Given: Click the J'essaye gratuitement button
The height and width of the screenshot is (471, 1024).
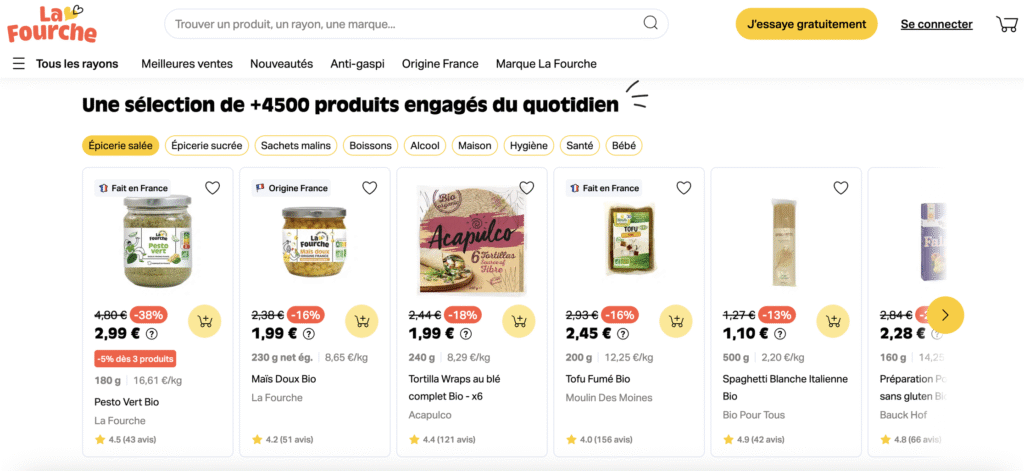Looking at the screenshot, I should tap(806, 24).
